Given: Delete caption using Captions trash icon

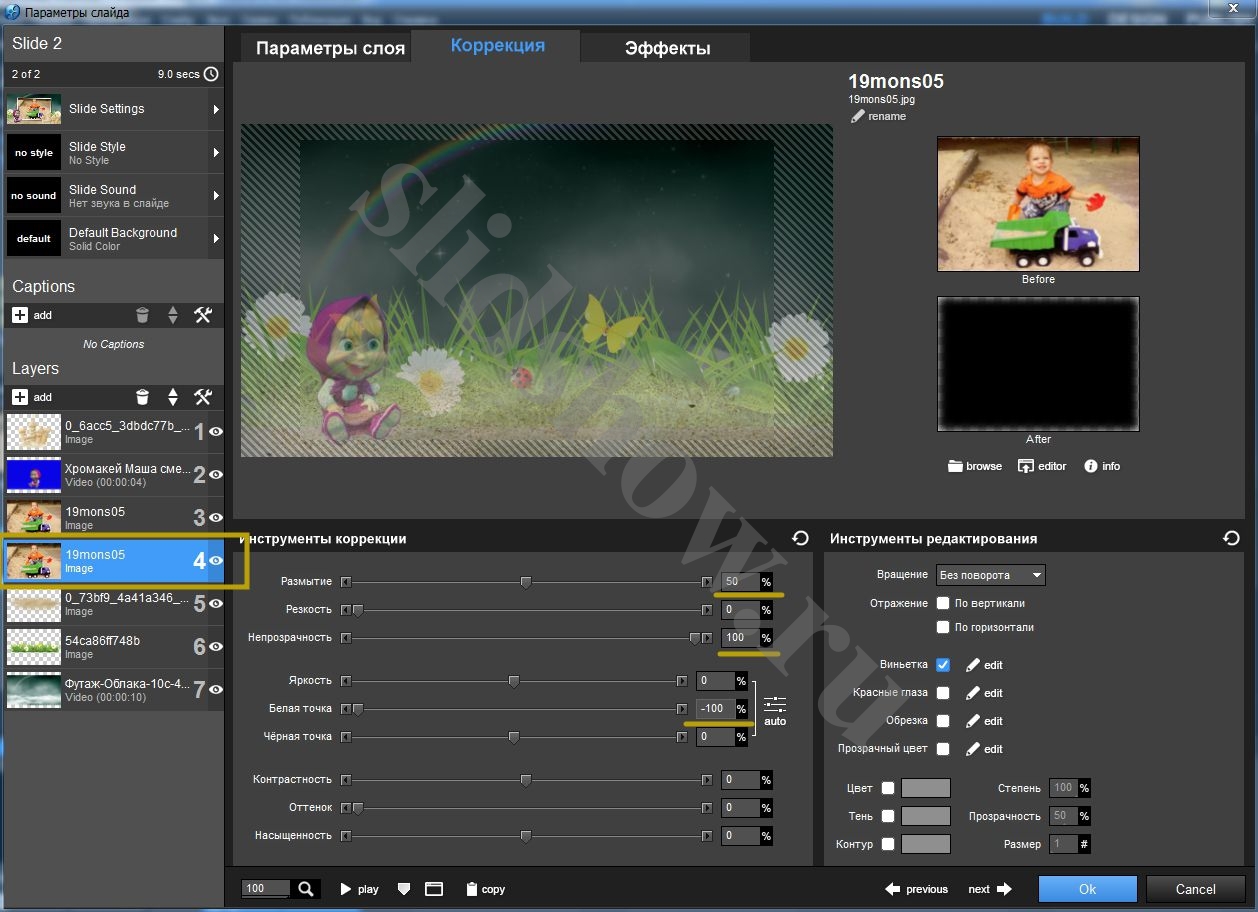Looking at the screenshot, I should tap(142, 315).
